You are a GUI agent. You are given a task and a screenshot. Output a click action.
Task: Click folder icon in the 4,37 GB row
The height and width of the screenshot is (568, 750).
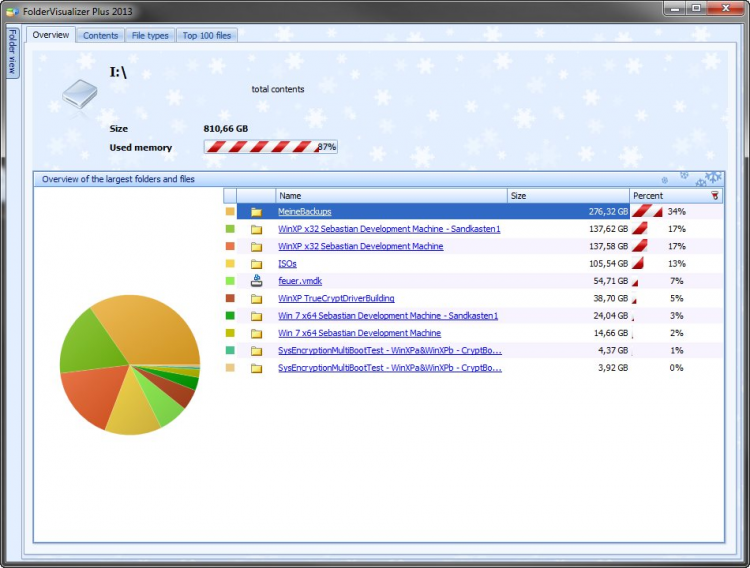[x=256, y=351]
